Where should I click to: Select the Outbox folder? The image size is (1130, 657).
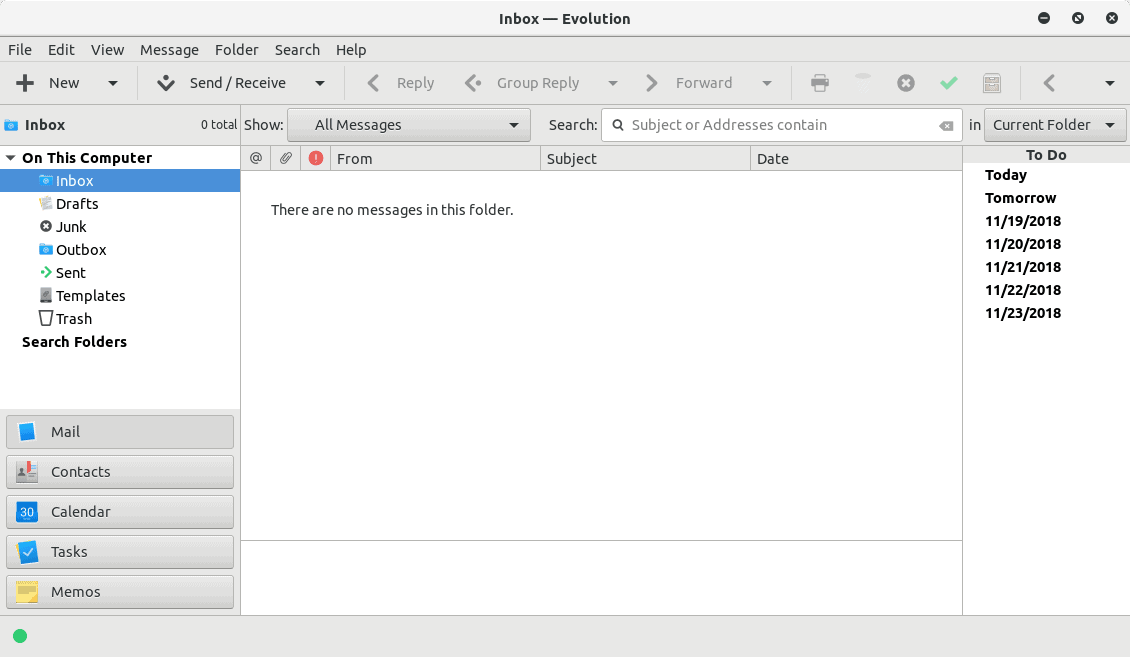[120, 250]
